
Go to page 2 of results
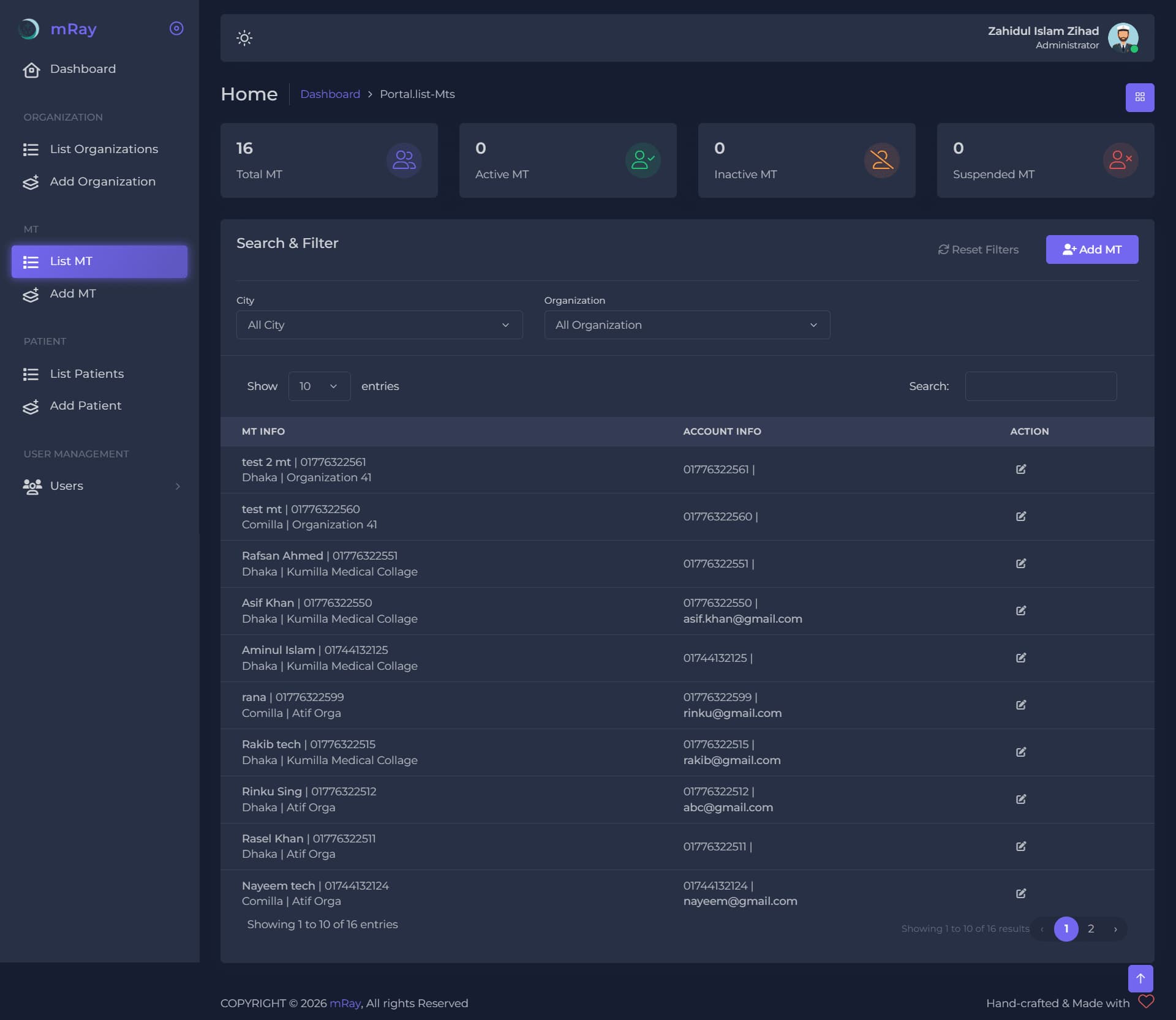[1091, 929]
